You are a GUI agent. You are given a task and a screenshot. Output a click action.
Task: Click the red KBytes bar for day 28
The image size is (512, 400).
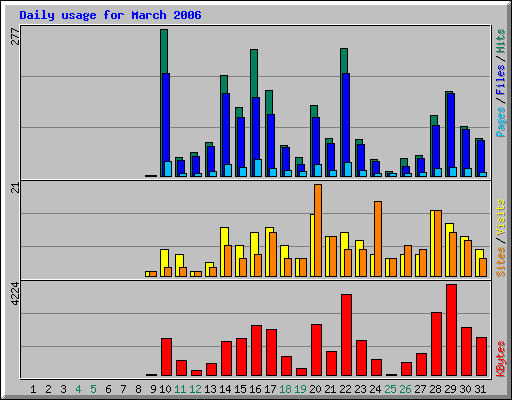coord(436,344)
